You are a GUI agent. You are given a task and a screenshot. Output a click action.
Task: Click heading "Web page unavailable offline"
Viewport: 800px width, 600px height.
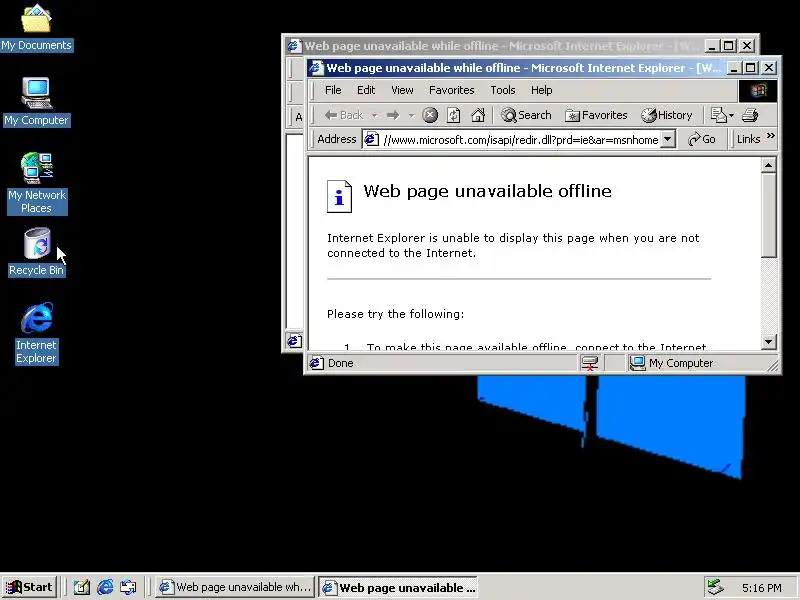(x=487, y=191)
